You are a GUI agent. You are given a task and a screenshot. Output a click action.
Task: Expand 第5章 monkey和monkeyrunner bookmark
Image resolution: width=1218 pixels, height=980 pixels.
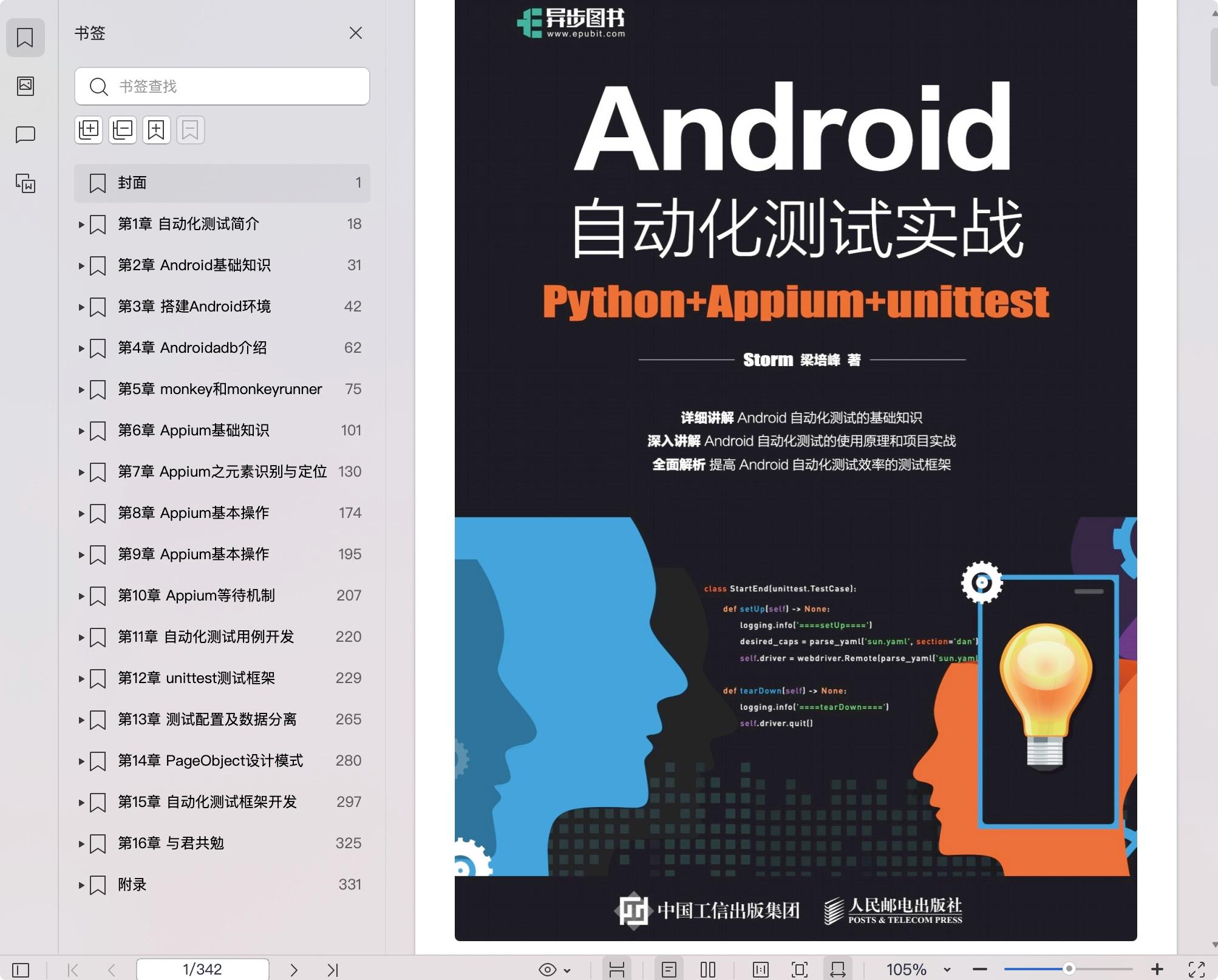pos(81,390)
